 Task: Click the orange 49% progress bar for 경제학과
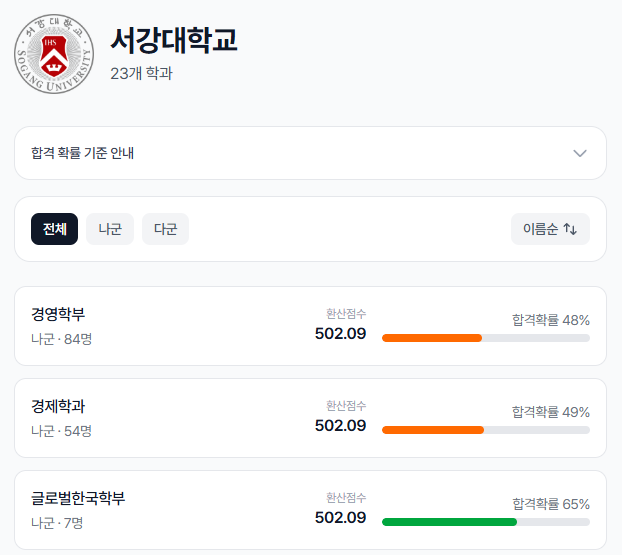tap(433, 430)
